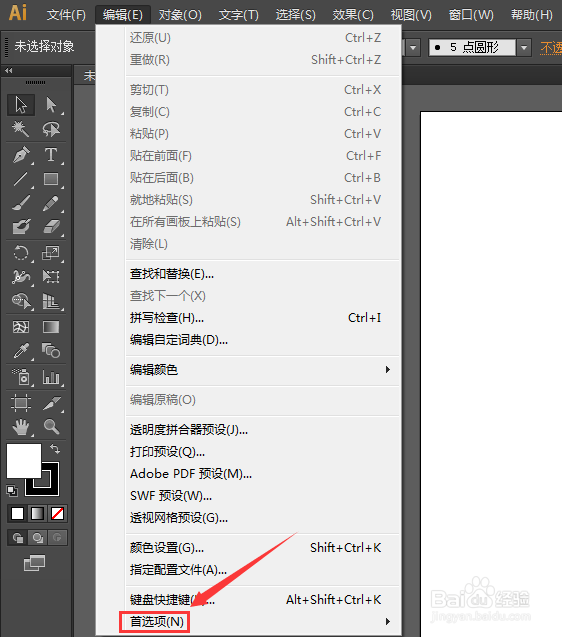Open 透明度拼合器预设(J)... dialog

[x=263, y=430]
